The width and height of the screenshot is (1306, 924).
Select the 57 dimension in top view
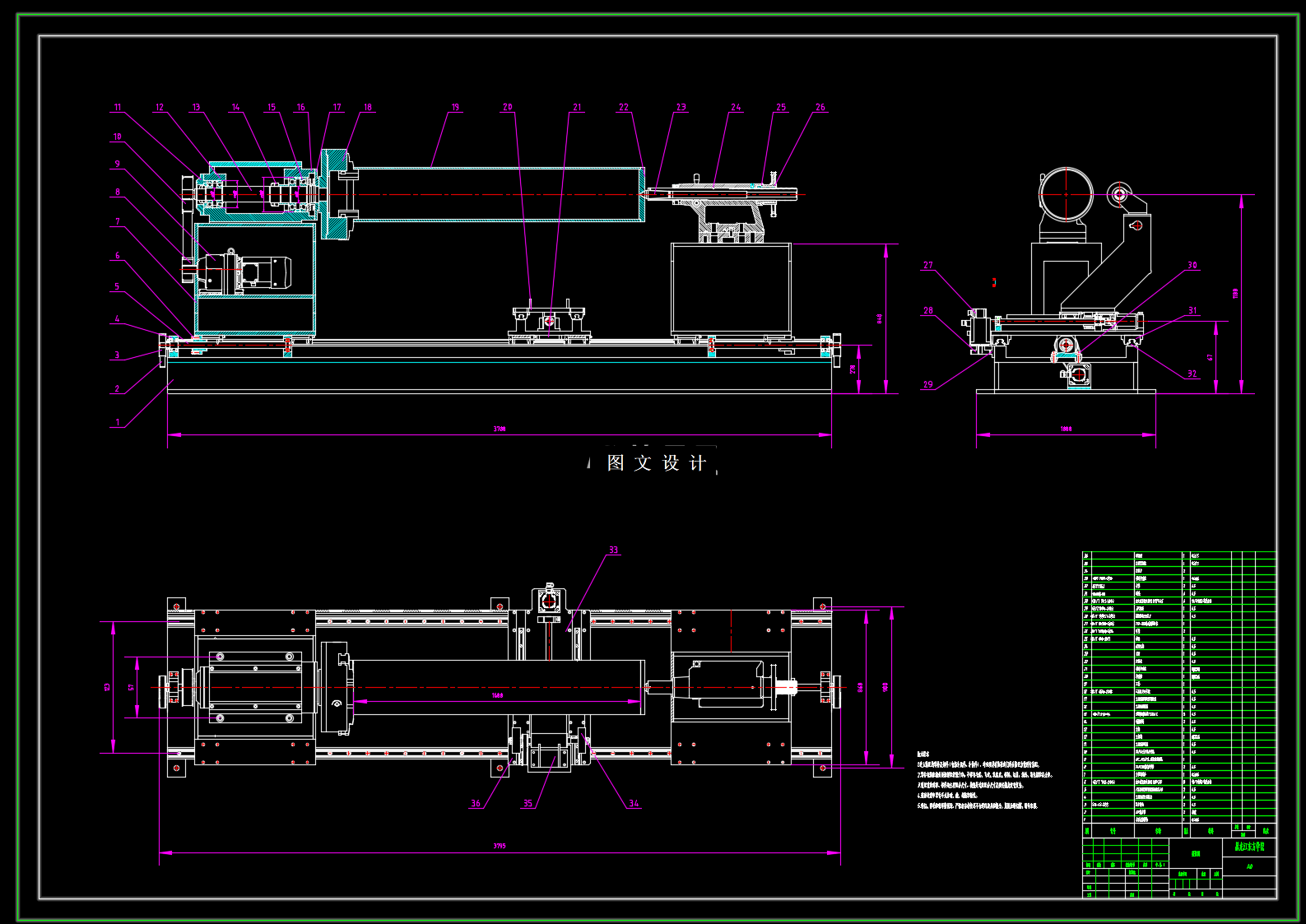coord(130,687)
